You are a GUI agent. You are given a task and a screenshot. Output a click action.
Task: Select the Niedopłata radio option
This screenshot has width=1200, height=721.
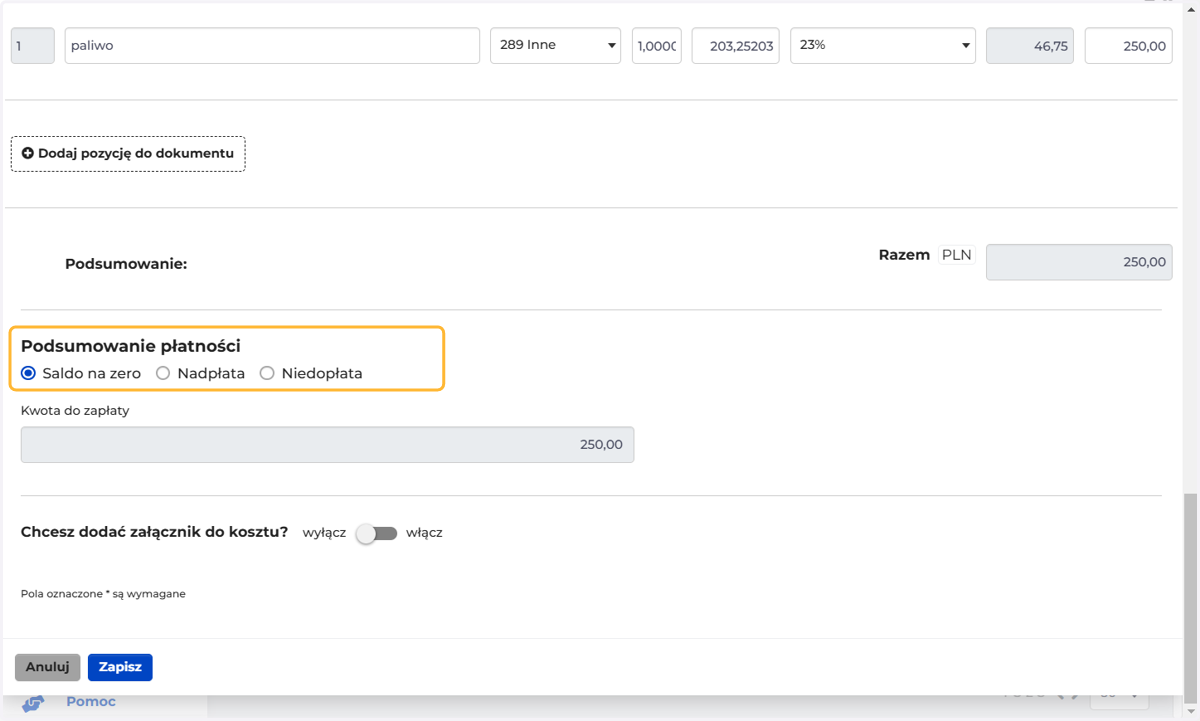(267, 373)
